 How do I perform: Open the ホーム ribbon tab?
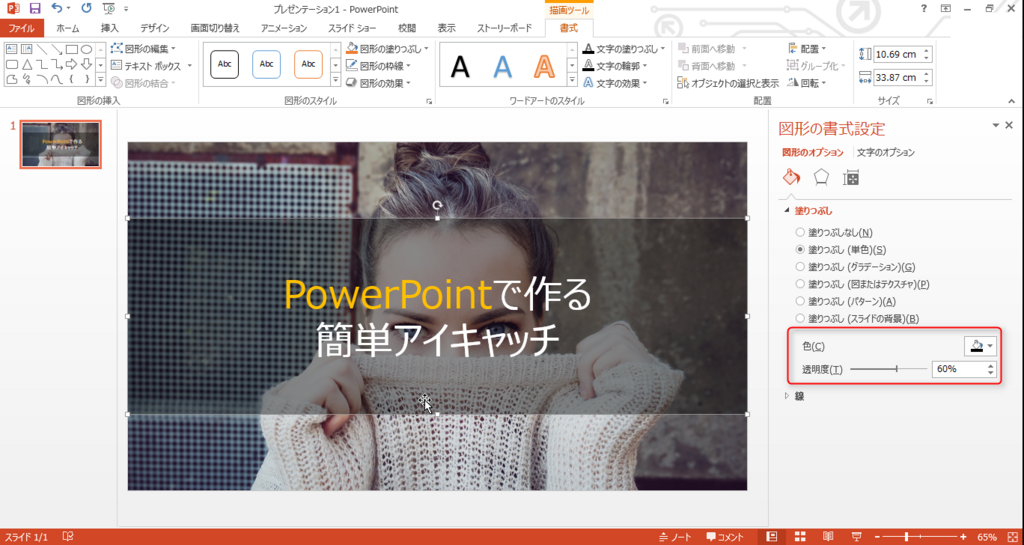(x=68, y=28)
